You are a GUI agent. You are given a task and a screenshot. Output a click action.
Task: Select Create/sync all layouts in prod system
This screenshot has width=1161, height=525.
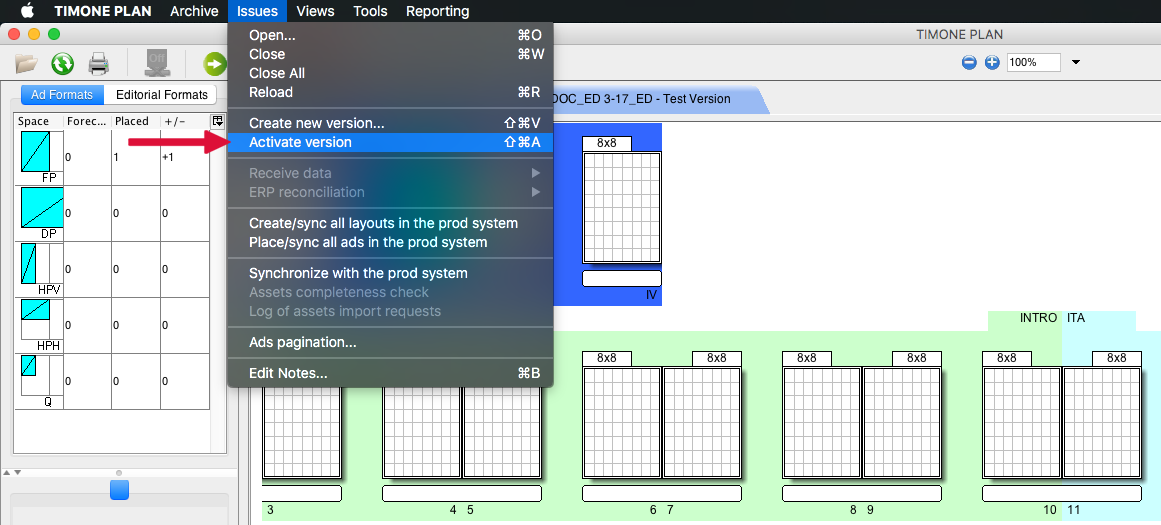[x=390, y=223]
